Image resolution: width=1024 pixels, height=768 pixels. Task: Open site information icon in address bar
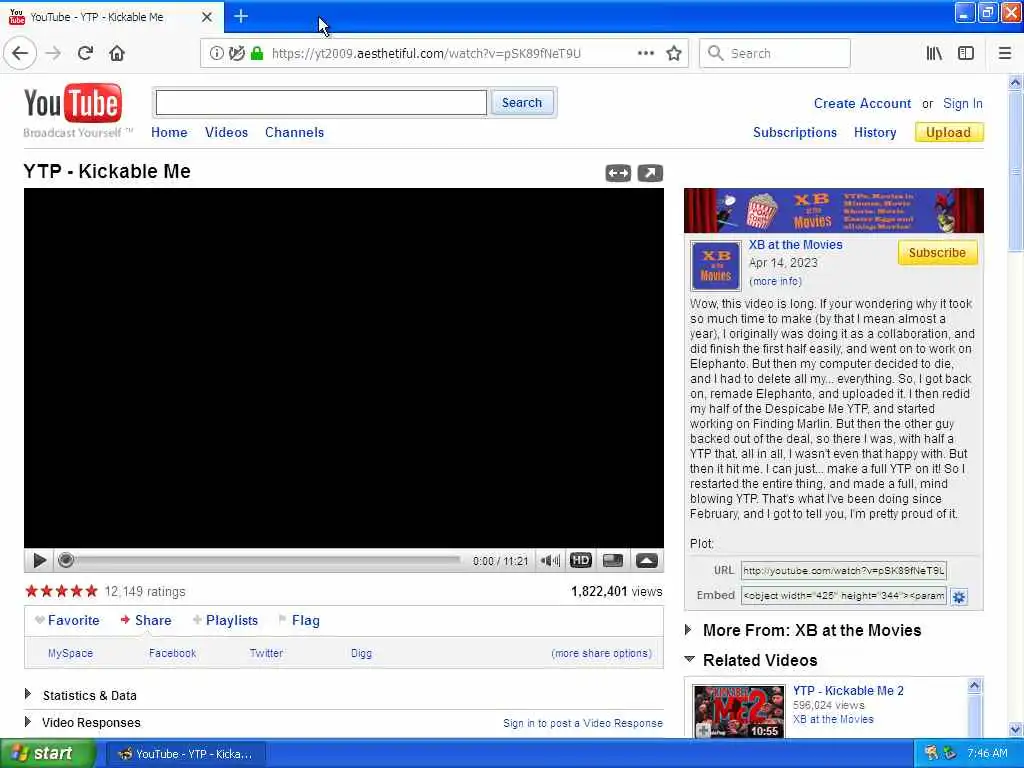(216, 54)
